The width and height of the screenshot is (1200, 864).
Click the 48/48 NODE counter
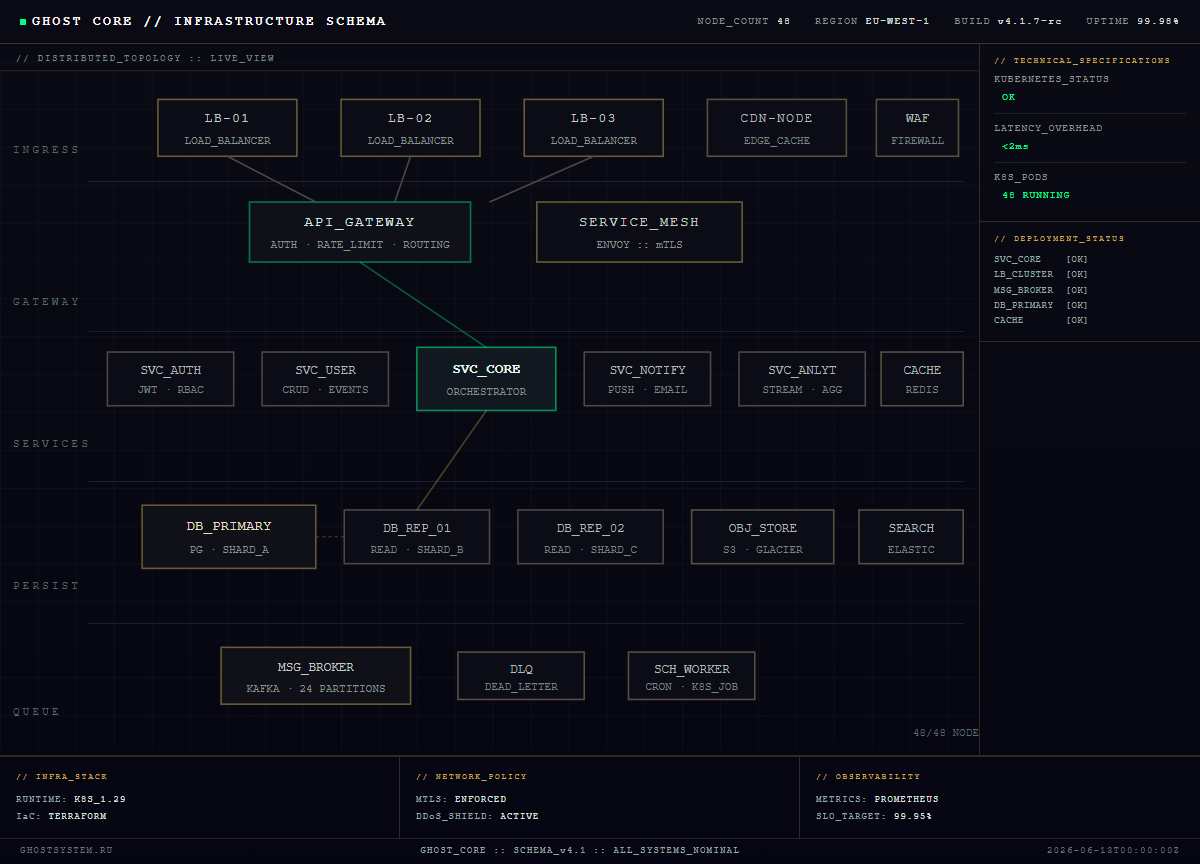click(946, 733)
